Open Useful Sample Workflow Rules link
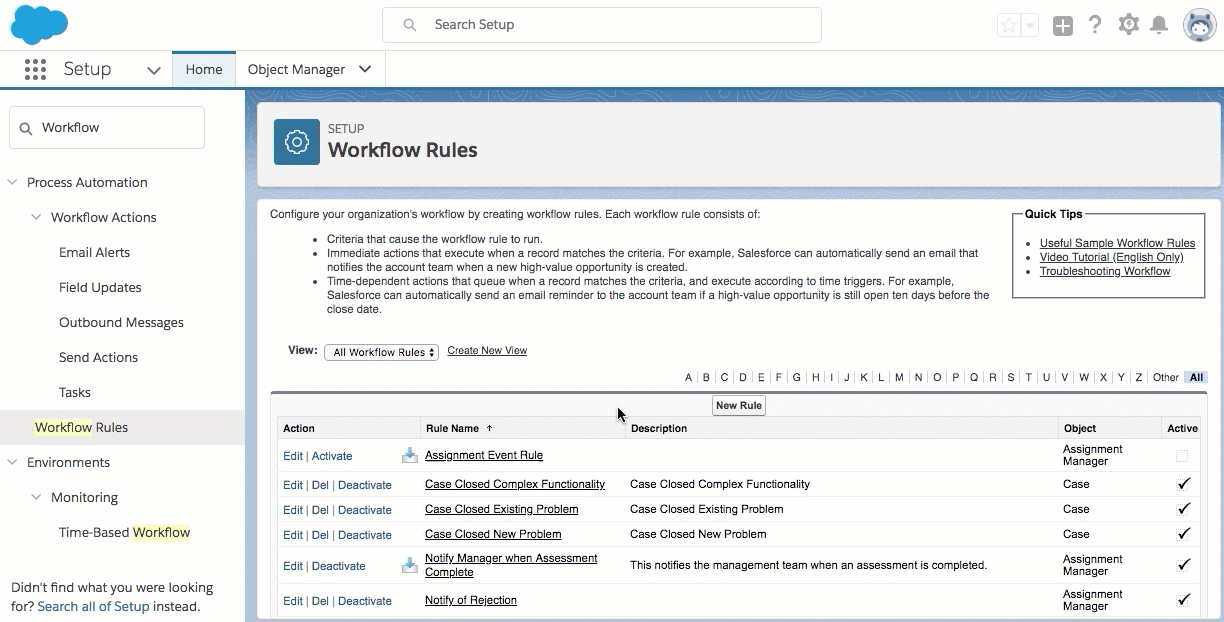 (1117, 243)
